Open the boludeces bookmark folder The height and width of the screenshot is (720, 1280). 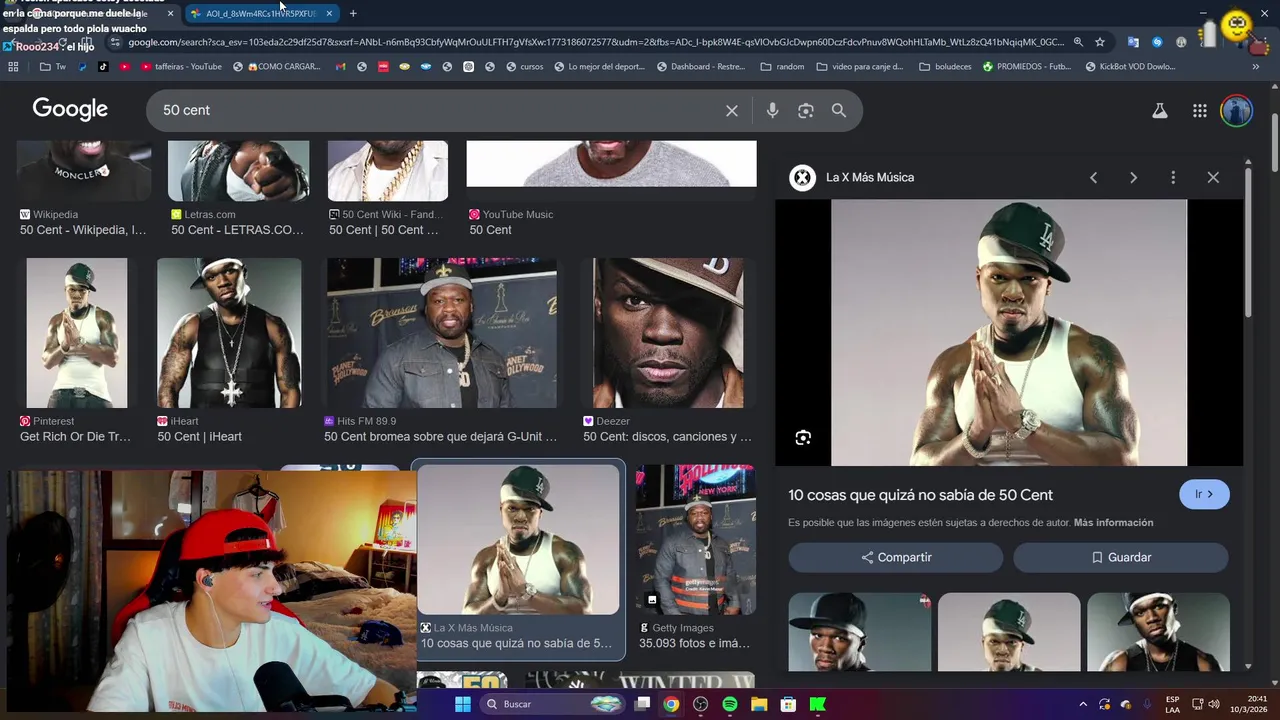(x=945, y=67)
